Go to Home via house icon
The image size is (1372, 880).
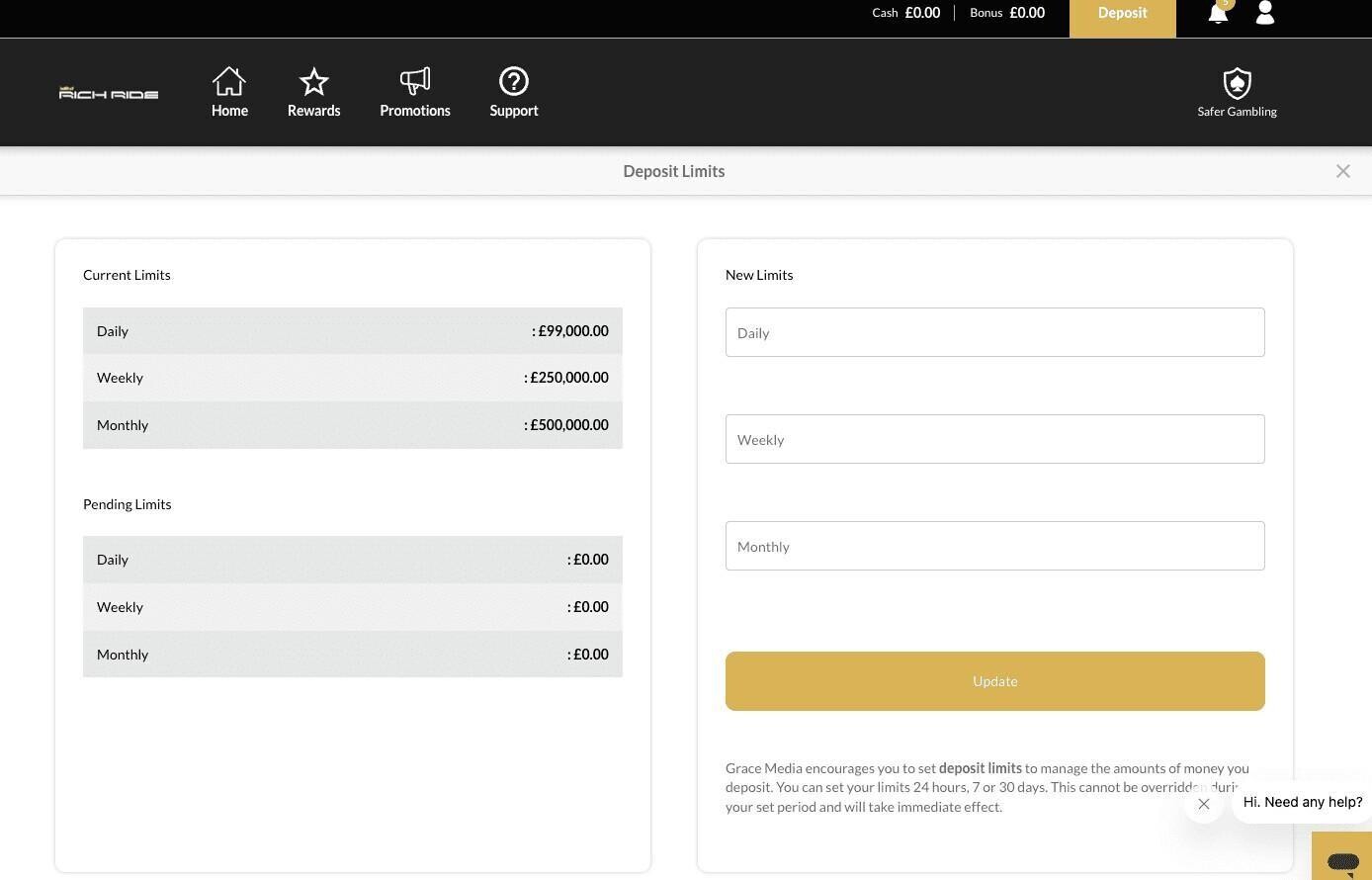click(229, 82)
